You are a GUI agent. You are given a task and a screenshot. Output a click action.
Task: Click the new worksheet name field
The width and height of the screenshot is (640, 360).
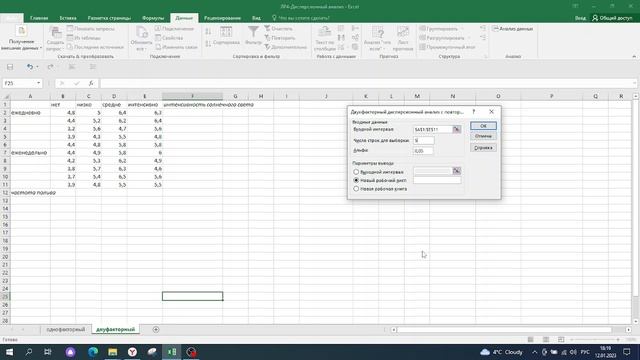pyautogui.click(x=437, y=180)
